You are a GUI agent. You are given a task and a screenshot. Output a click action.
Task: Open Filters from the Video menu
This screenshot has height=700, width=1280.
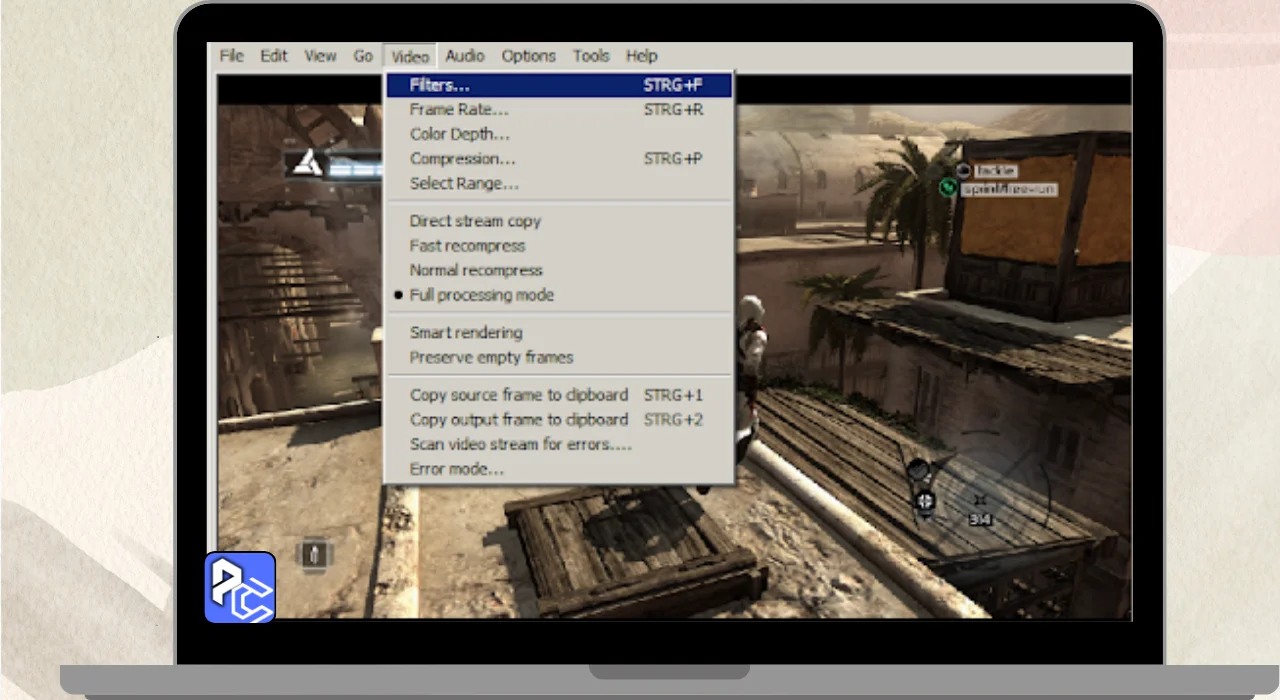[439, 85]
